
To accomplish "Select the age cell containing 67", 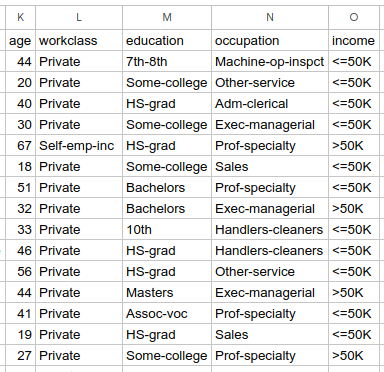I will (x=20, y=146).
